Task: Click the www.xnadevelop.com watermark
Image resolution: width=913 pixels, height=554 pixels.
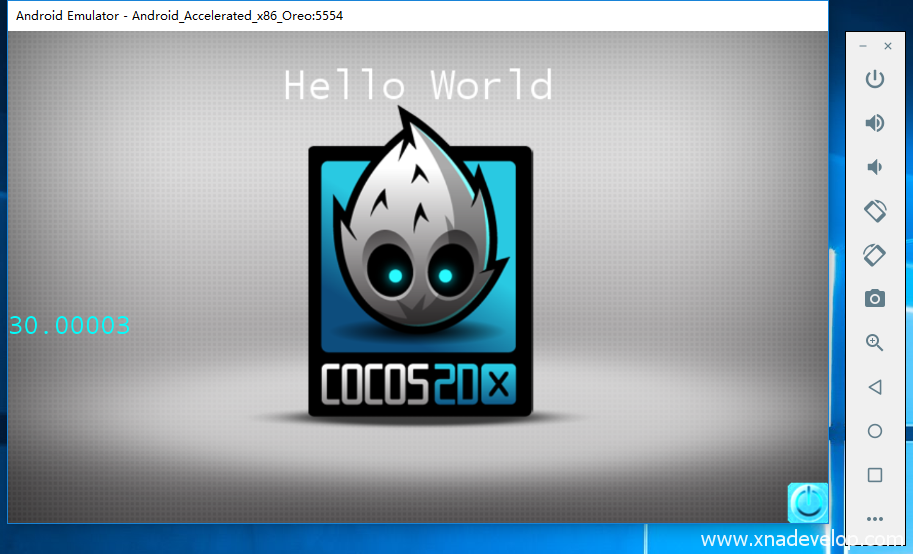Action: click(800, 540)
